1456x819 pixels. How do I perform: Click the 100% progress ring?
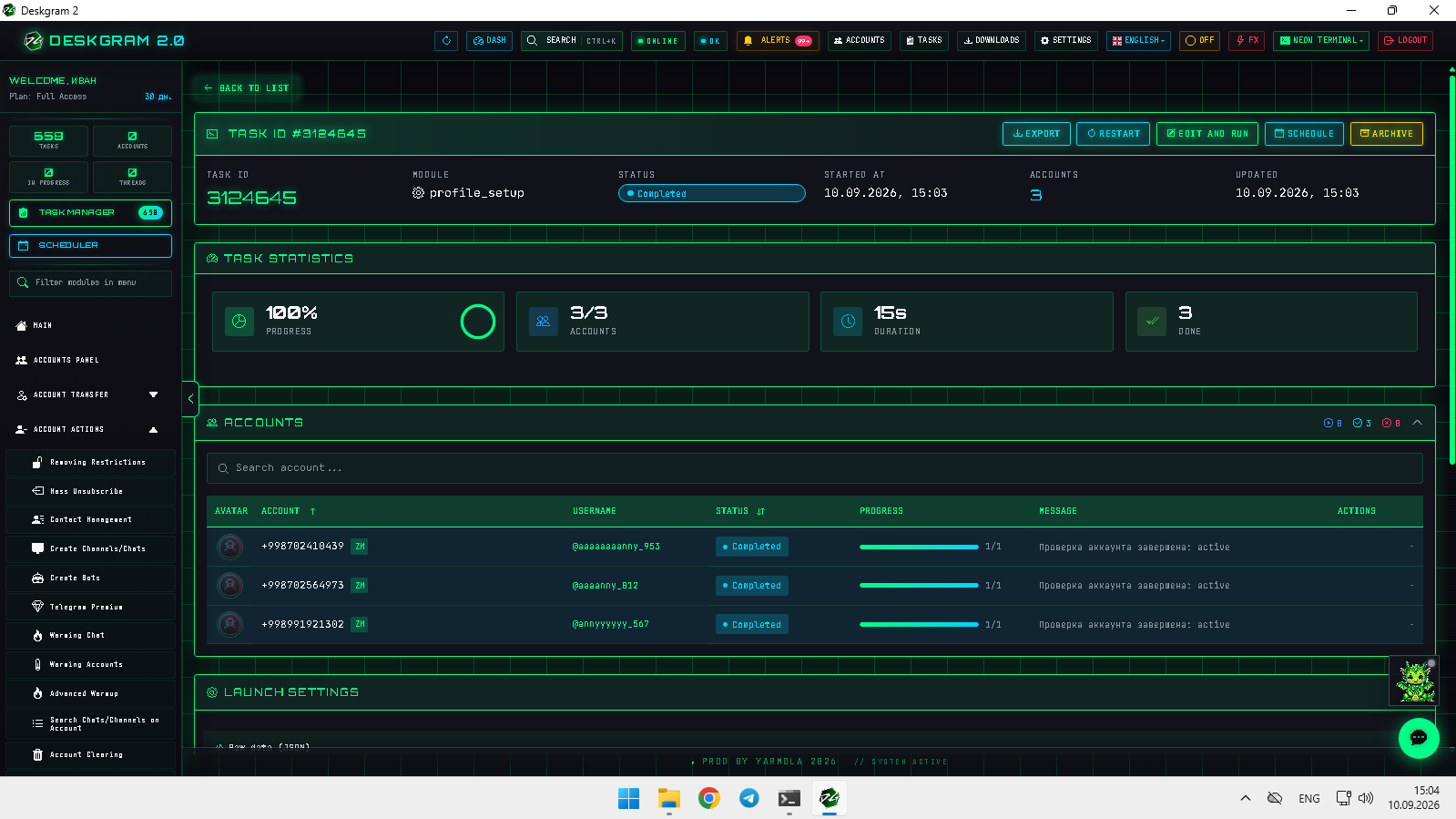click(x=477, y=322)
